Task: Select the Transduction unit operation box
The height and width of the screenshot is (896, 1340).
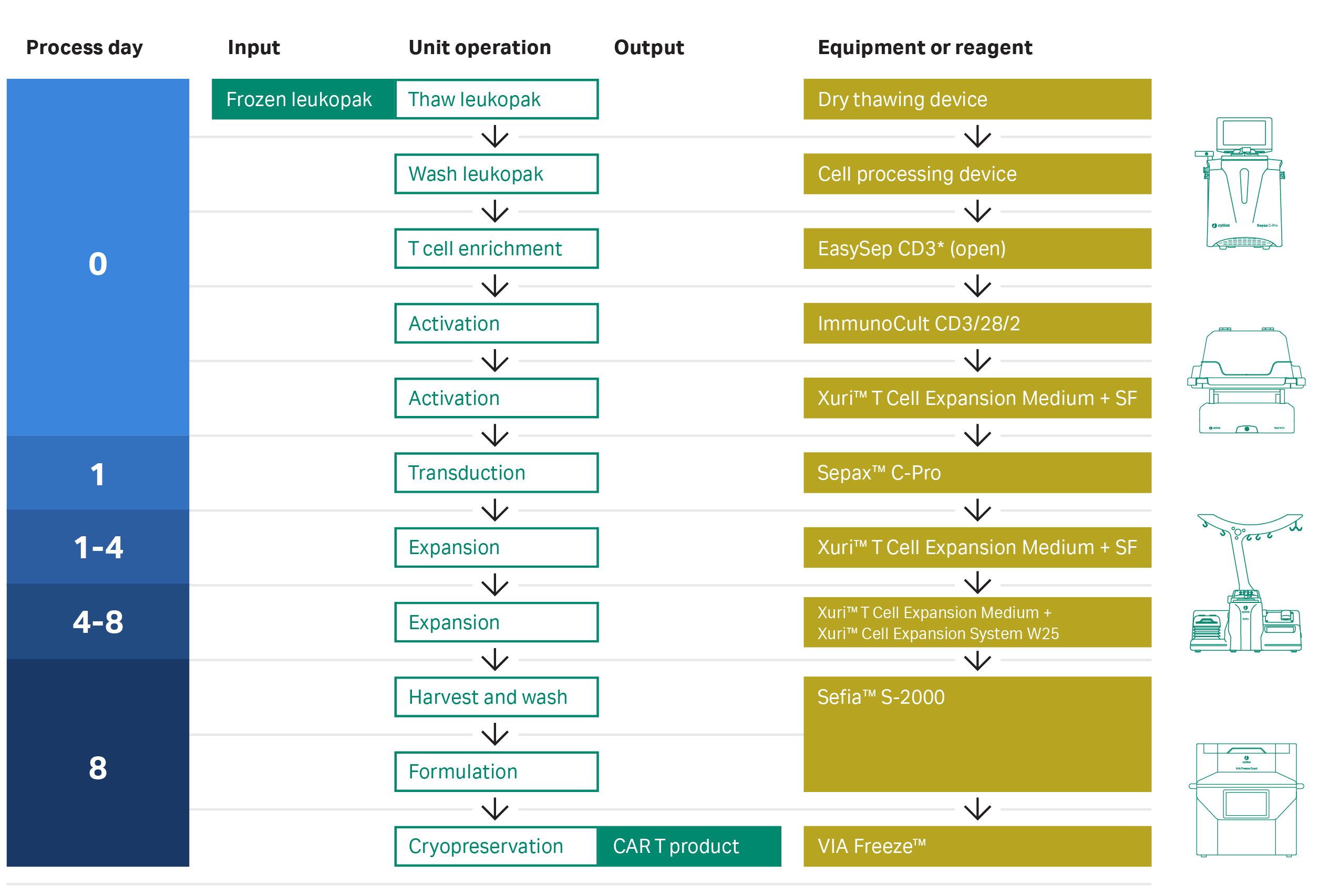Action: point(496,473)
